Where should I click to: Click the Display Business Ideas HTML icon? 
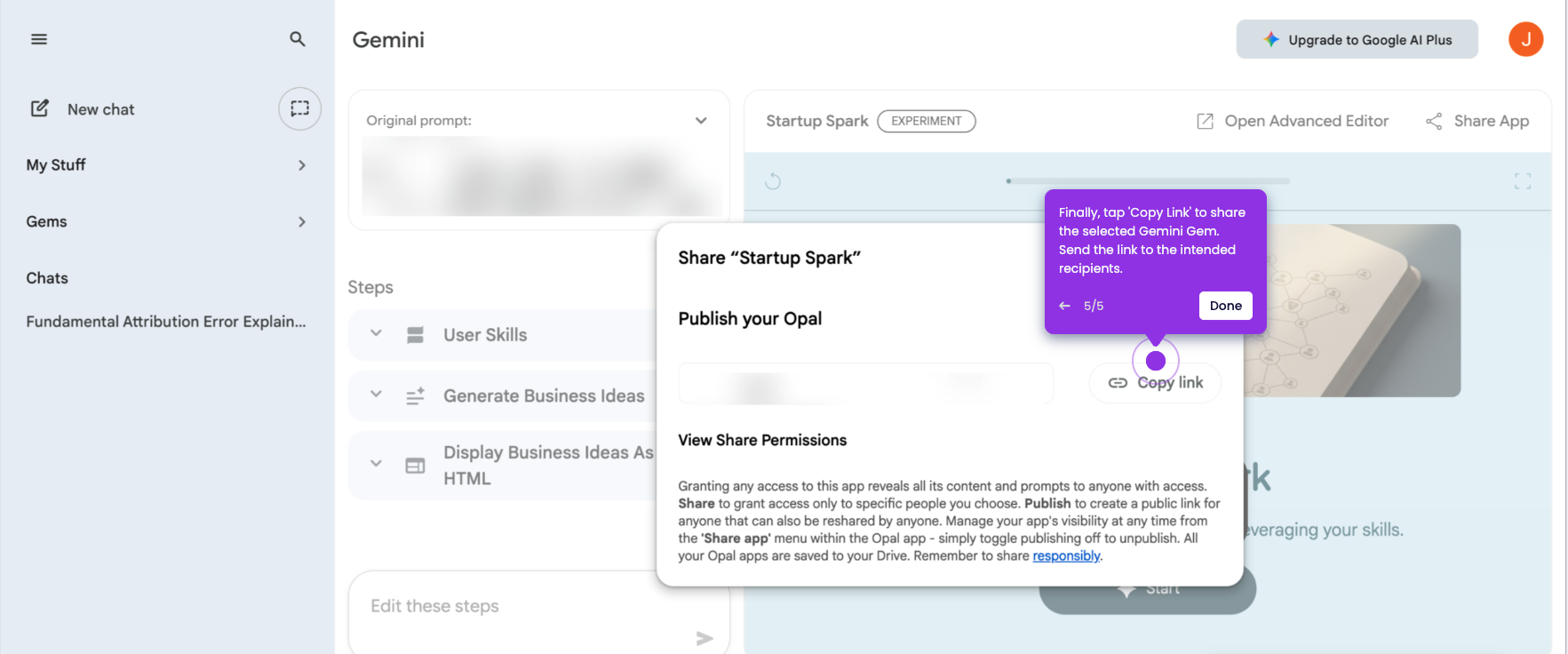415,466
